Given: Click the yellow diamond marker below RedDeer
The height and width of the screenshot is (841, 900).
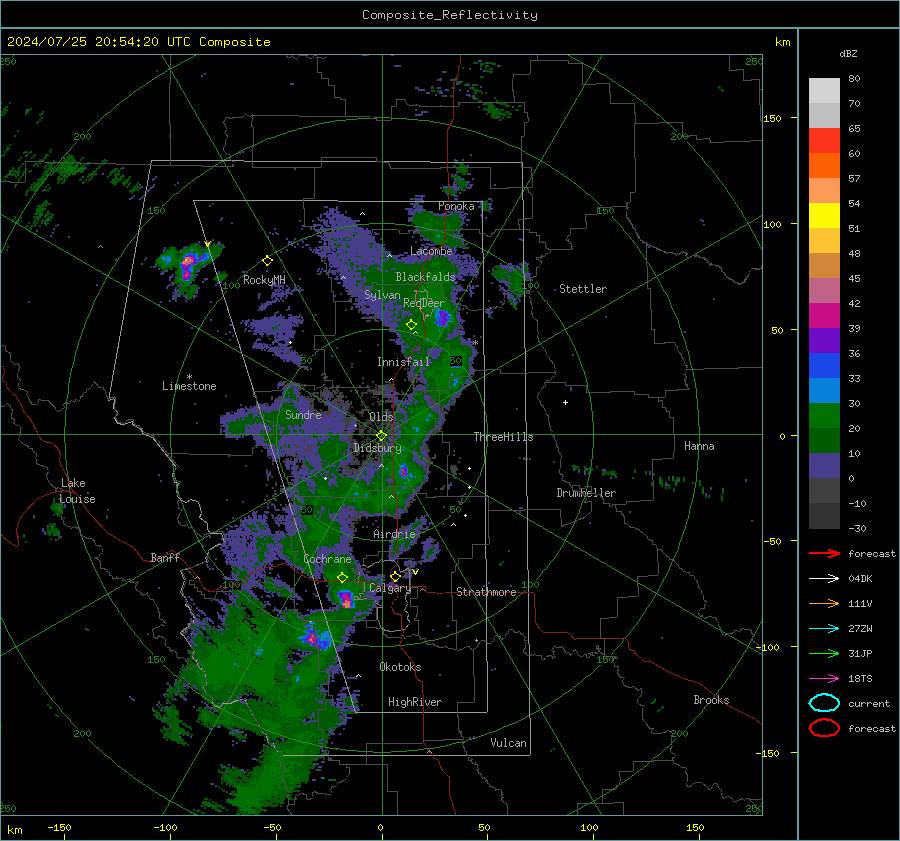Looking at the screenshot, I should pos(411,325).
